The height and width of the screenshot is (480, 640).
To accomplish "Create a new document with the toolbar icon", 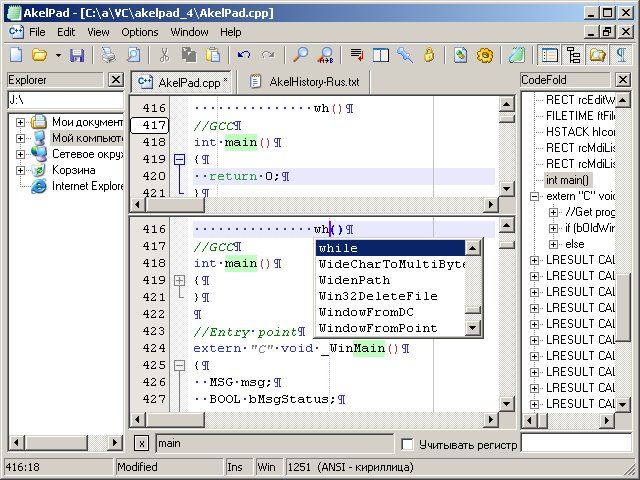I will [16, 55].
